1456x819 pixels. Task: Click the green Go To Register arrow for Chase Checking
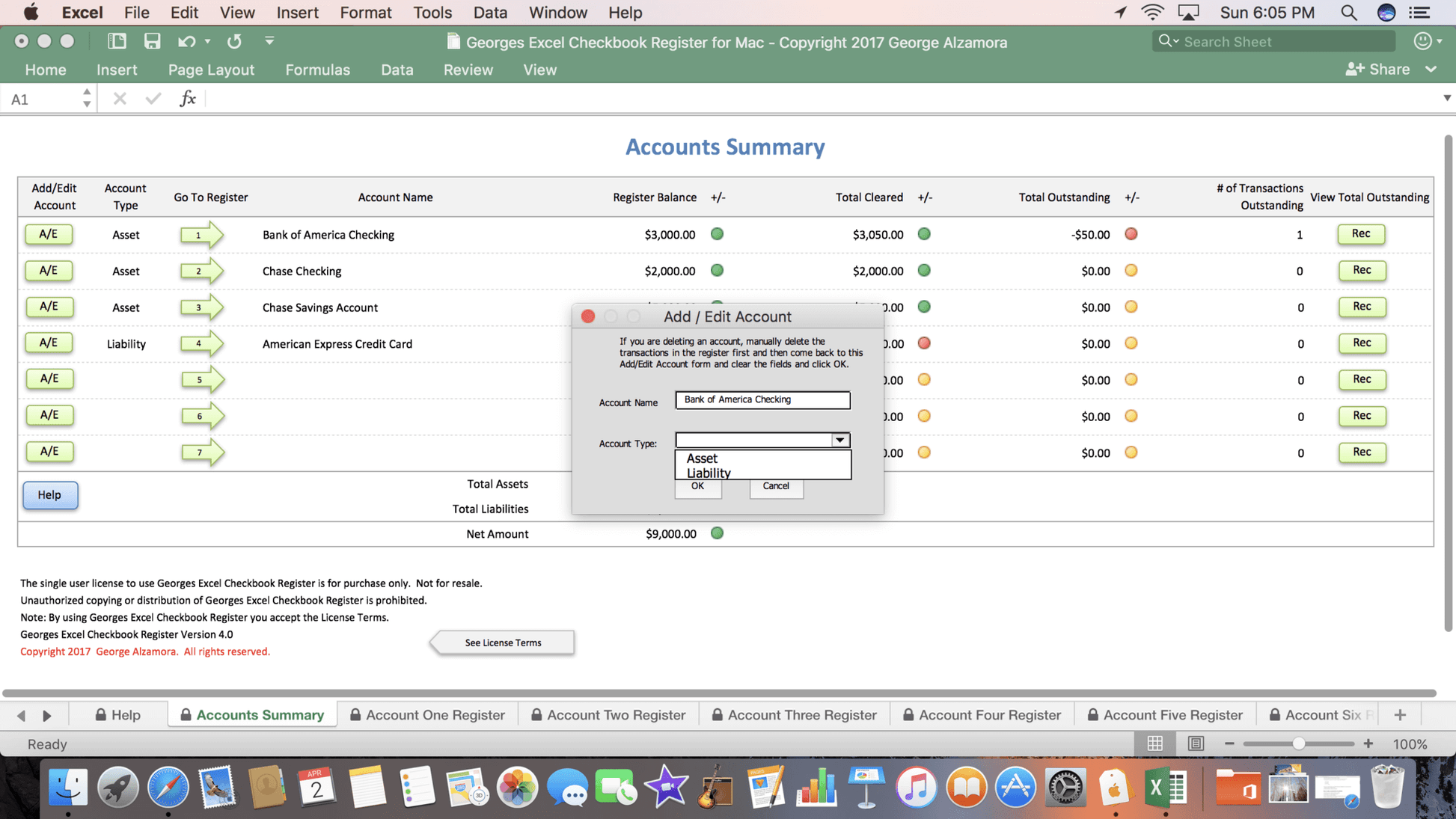(202, 271)
